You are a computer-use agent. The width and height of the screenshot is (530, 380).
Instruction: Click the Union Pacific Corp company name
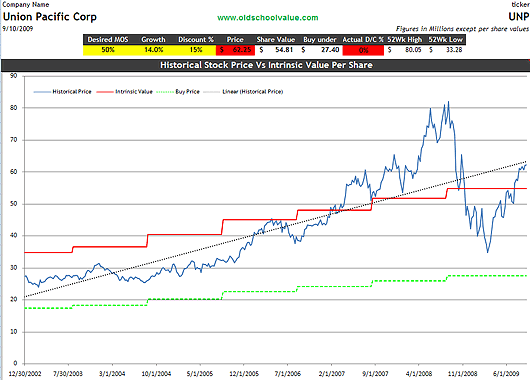(50, 17)
